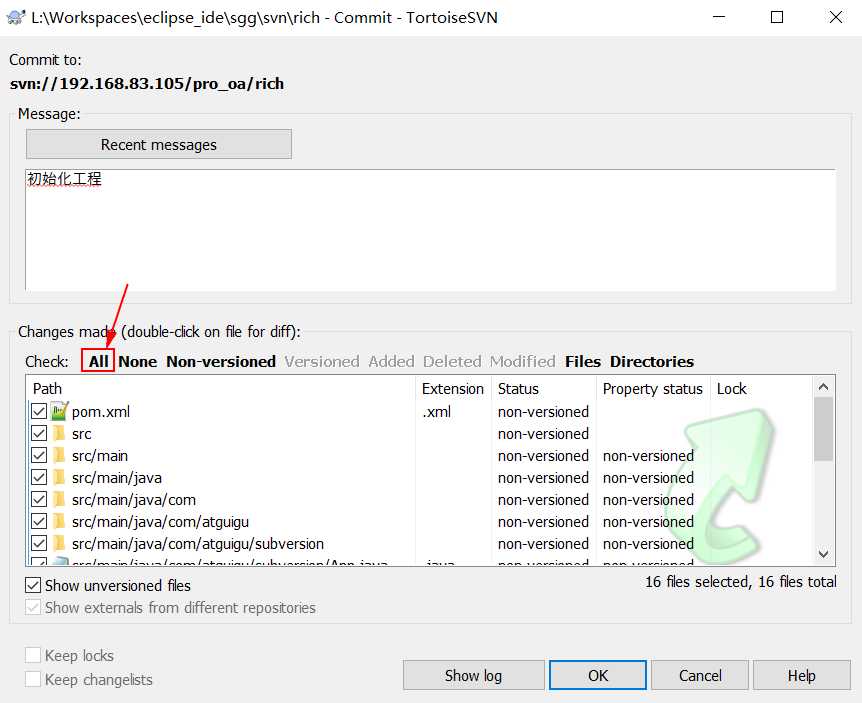Click into the commit message text box
Viewport: 862px width, 703px height.
pos(430,230)
